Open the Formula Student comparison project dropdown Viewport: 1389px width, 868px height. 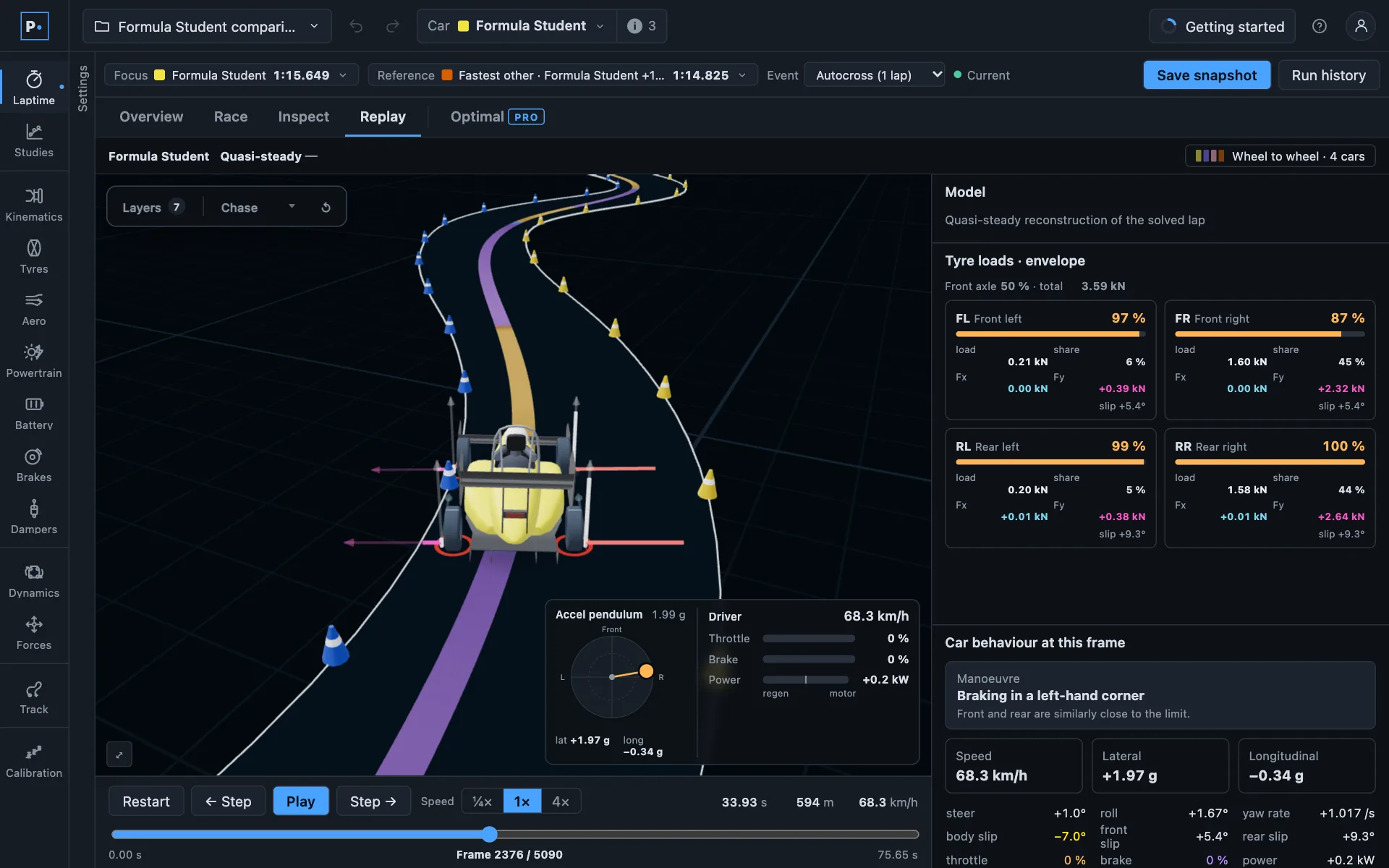207,26
